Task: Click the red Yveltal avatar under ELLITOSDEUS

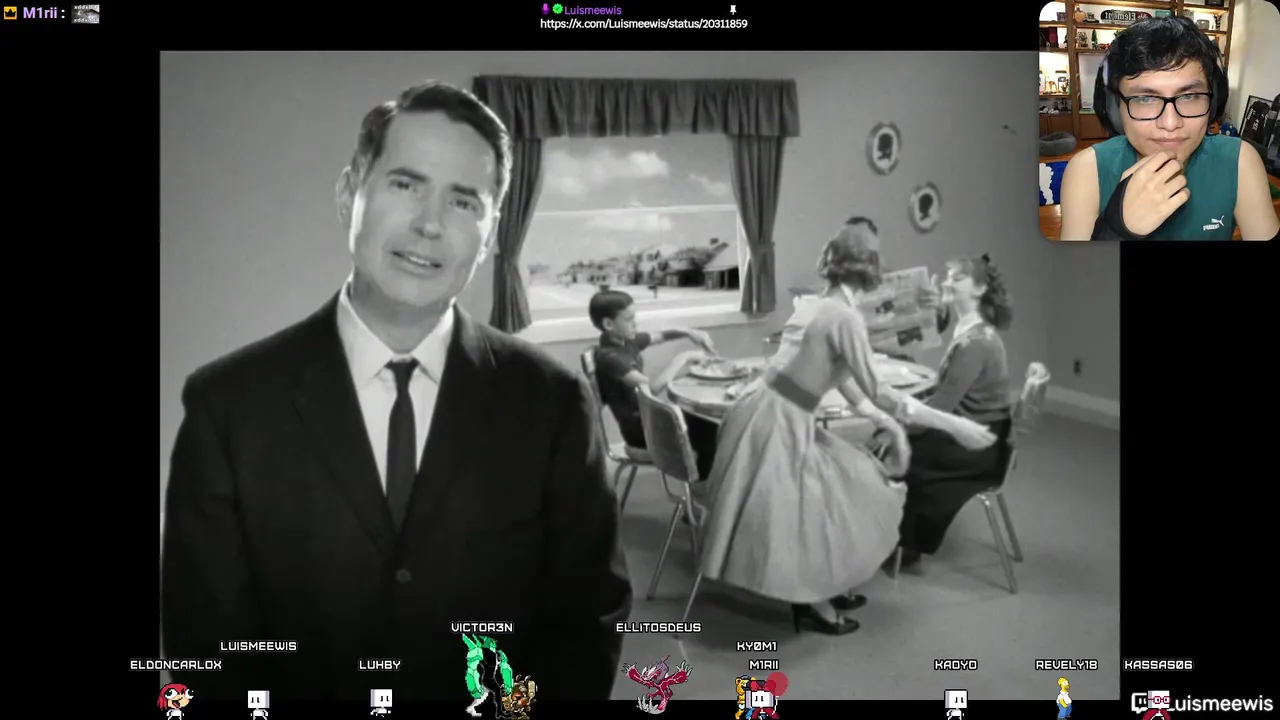Action: [x=656, y=685]
